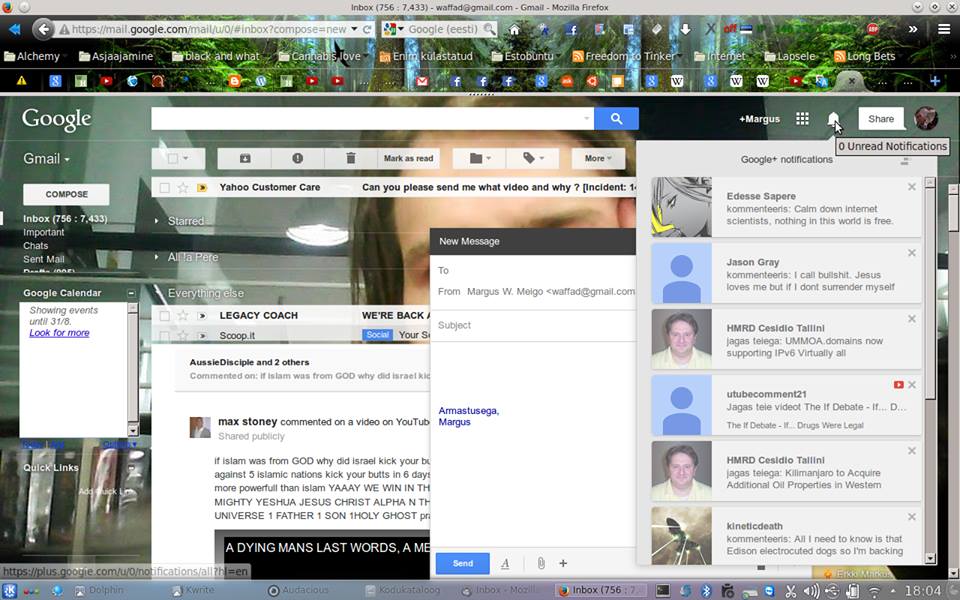Tick the Yahoo Customer Care checkbox
The height and width of the screenshot is (600, 960).
[165, 188]
